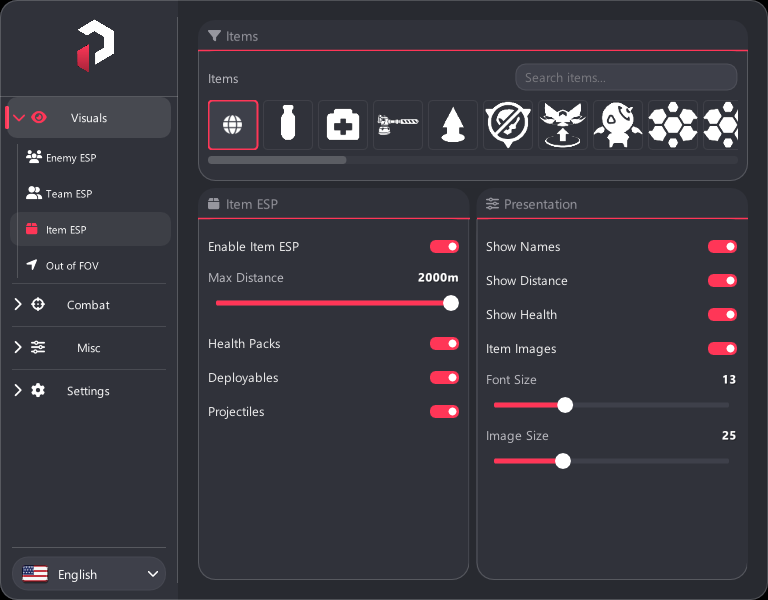Collapse the Visuals section chevron

(x=19, y=118)
